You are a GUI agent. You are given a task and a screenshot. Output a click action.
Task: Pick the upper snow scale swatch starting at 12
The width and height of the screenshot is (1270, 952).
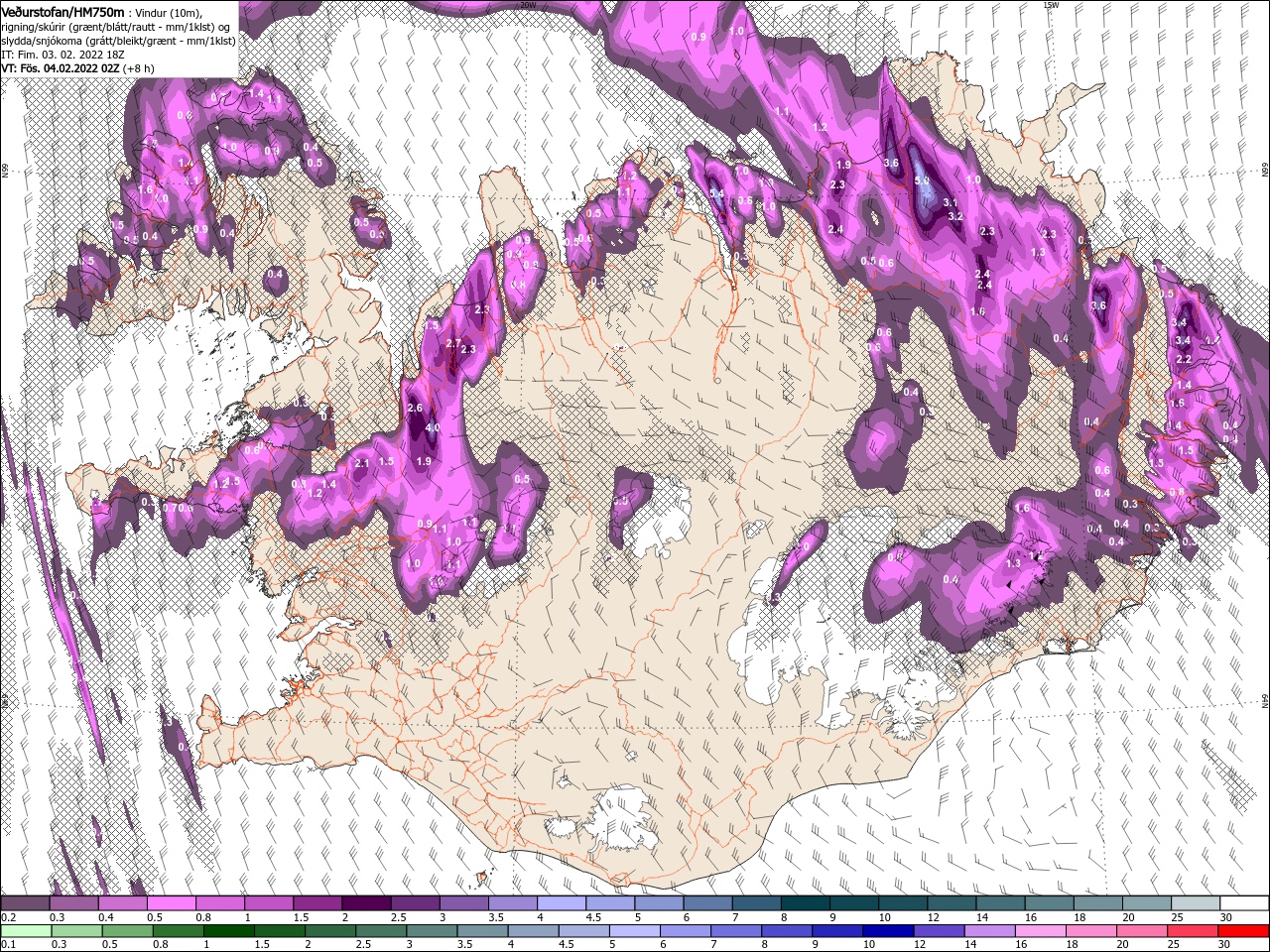click(x=952, y=903)
